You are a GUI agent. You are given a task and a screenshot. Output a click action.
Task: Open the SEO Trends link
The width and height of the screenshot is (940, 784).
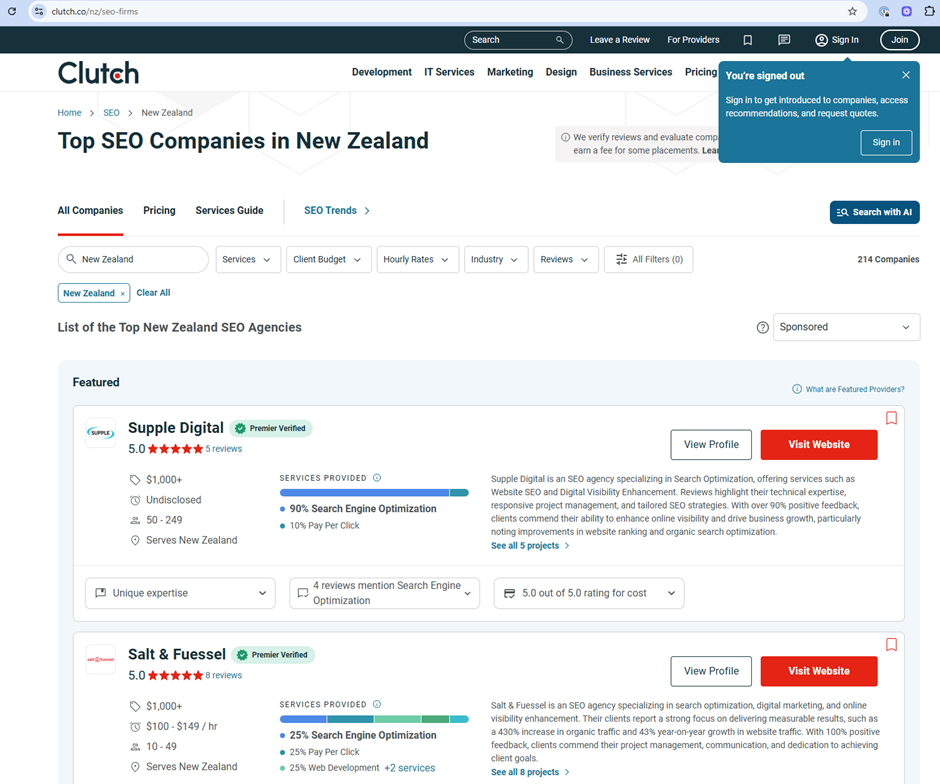coord(337,210)
